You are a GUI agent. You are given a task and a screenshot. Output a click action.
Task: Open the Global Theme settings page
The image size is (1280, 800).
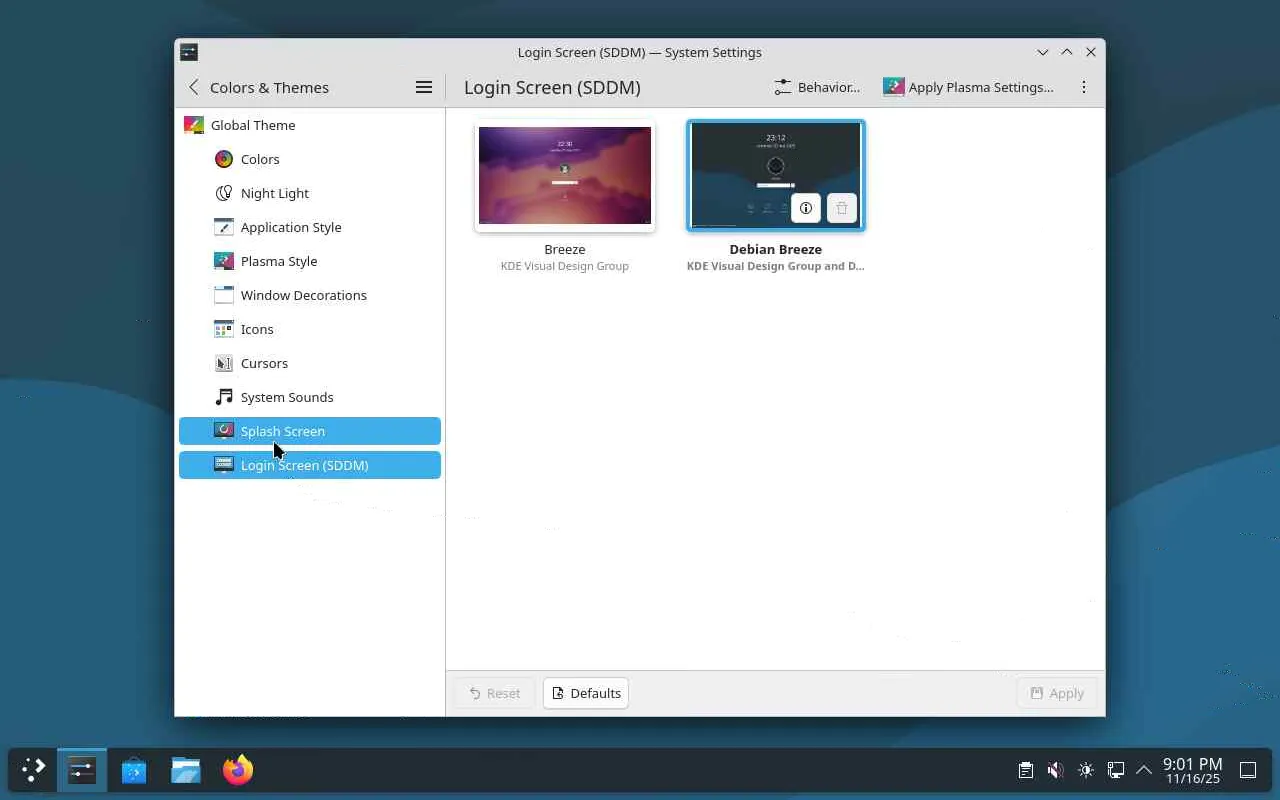(310, 125)
